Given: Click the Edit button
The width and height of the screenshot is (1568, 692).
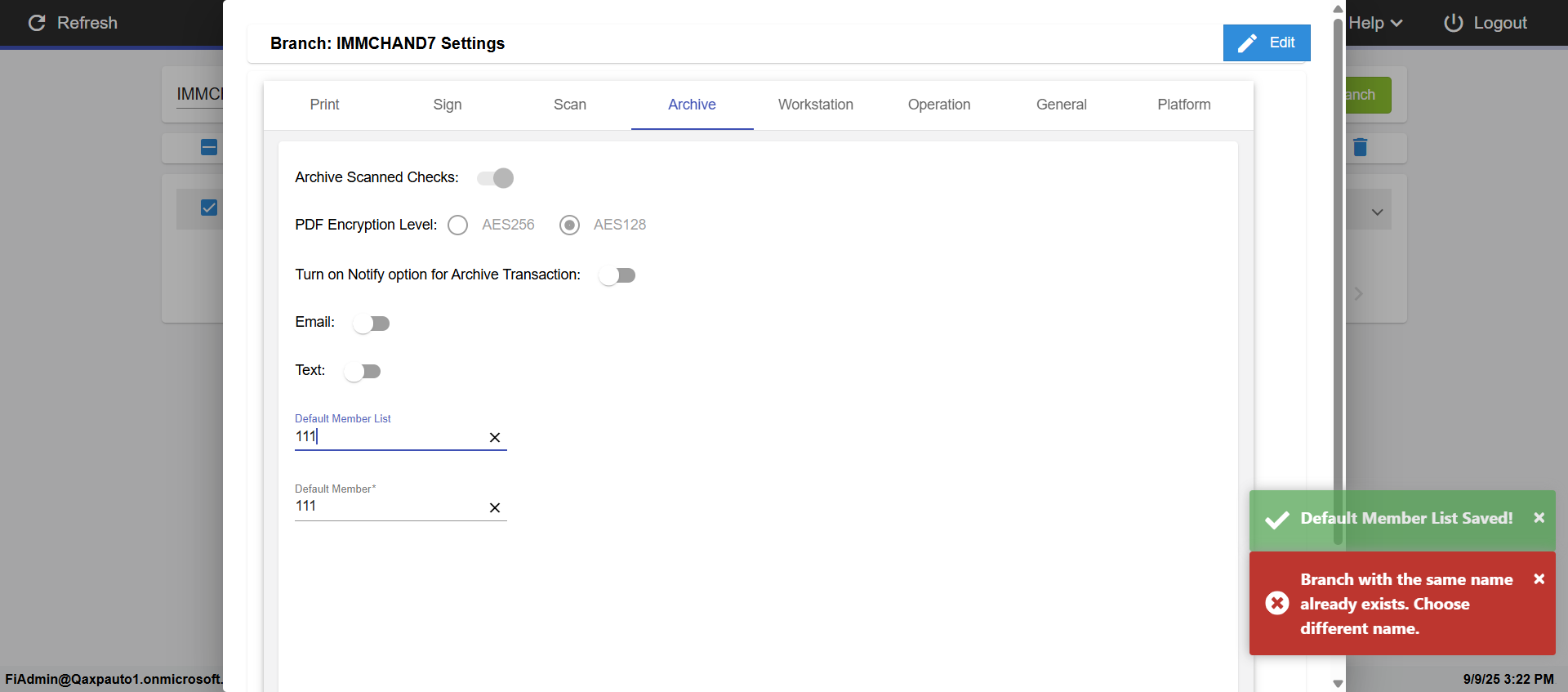Looking at the screenshot, I should click(x=1267, y=43).
